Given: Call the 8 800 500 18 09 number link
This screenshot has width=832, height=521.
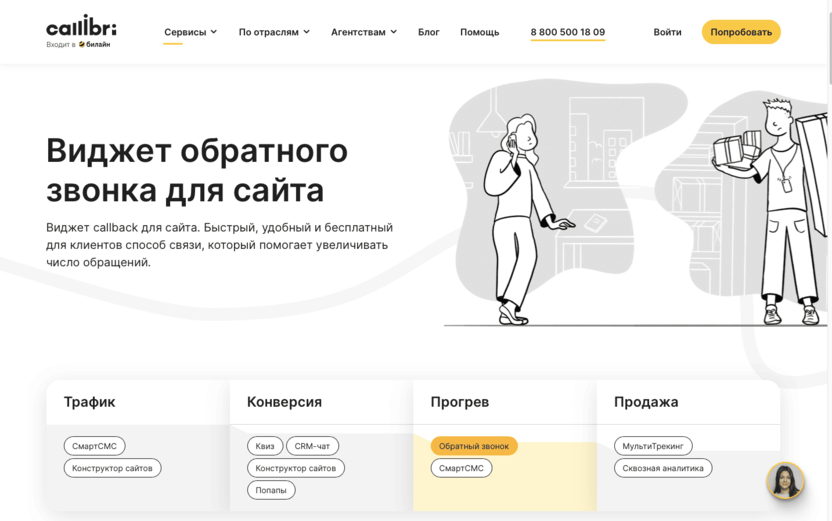Looking at the screenshot, I should click(568, 32).
